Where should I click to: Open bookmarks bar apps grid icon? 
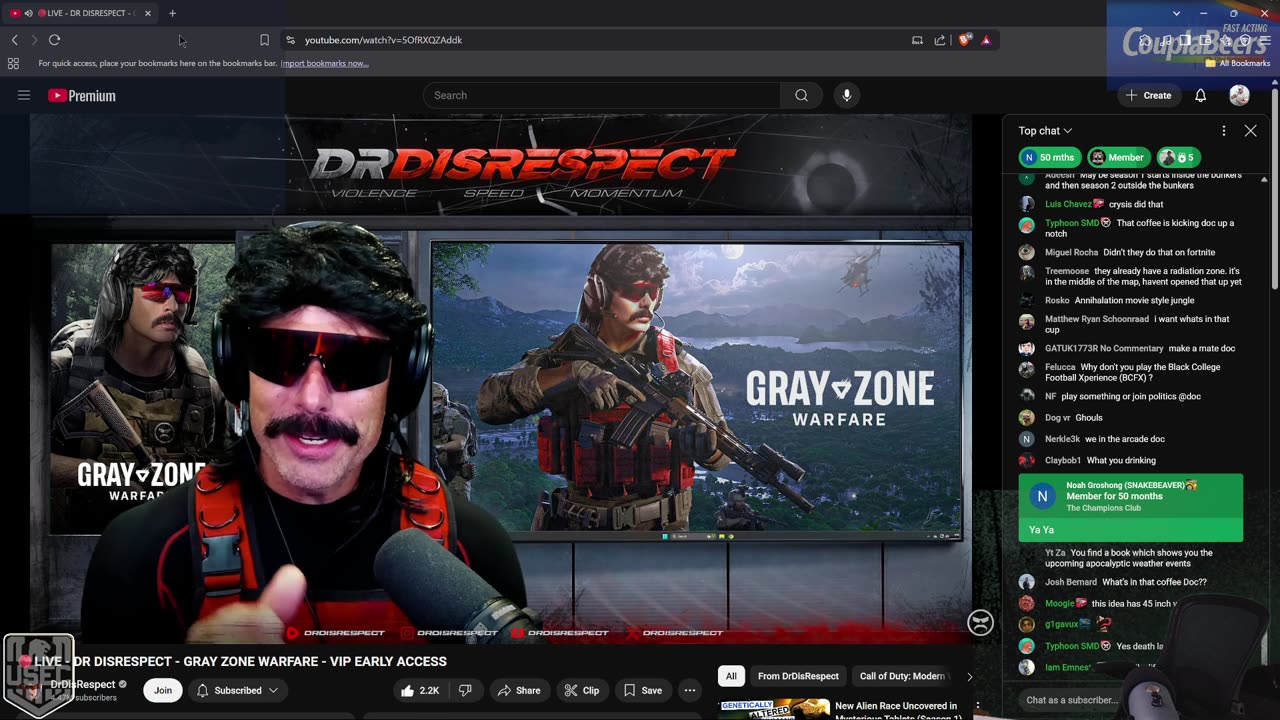(13, 63)
